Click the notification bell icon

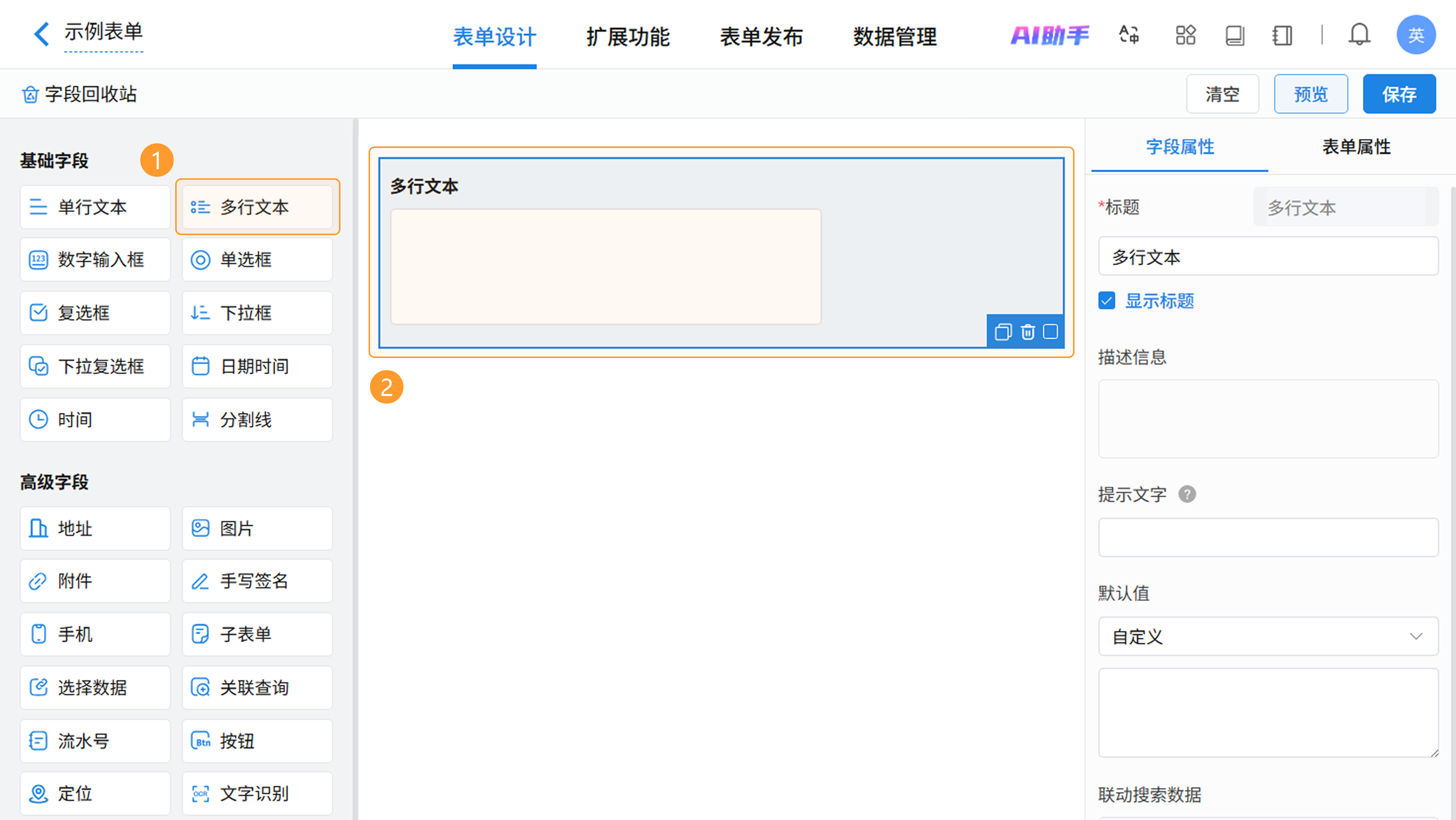click(1359, 35)
